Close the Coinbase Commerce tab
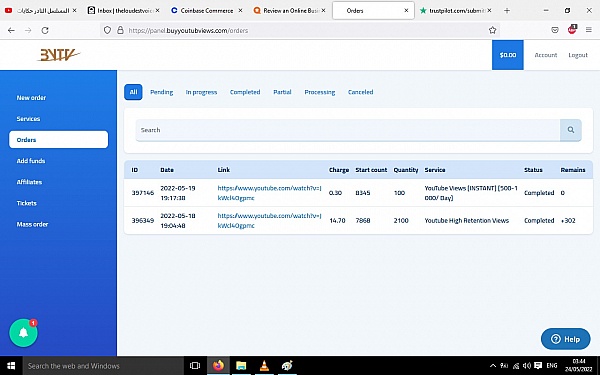Viewport: 600px width, 375px height. click(x=240, y=11)
